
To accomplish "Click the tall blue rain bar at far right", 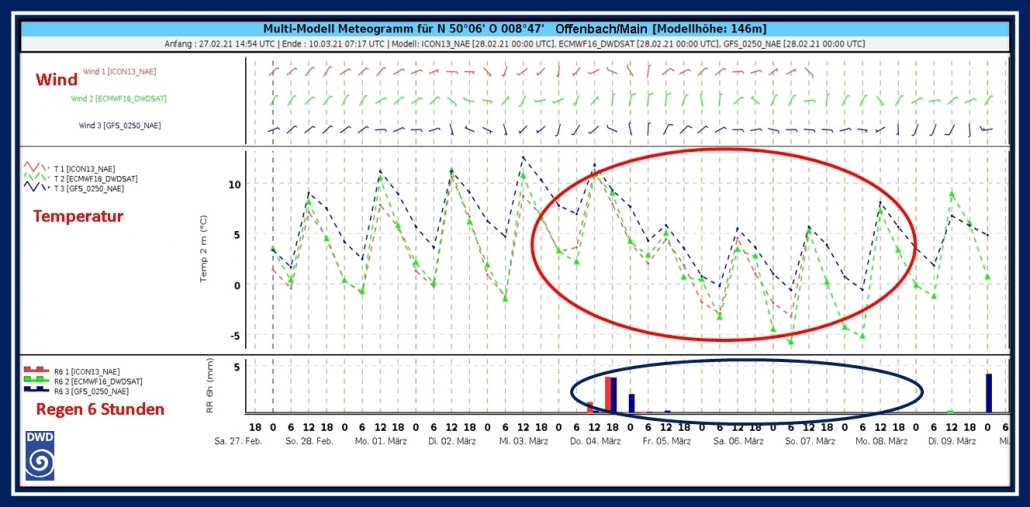I will point(988,392).
